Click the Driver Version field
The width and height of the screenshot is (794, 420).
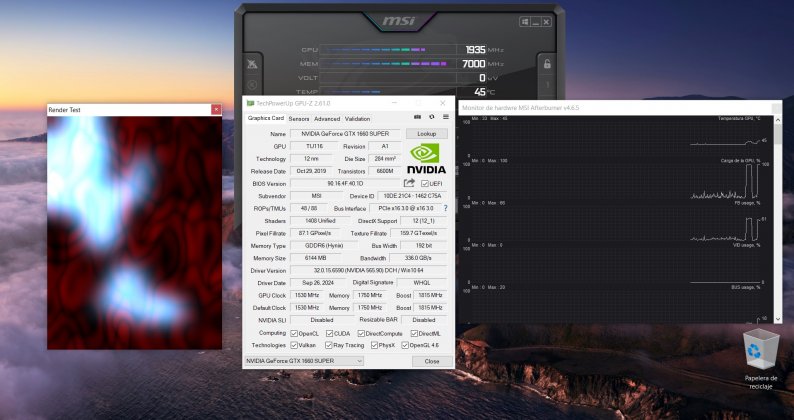point(369,271)
